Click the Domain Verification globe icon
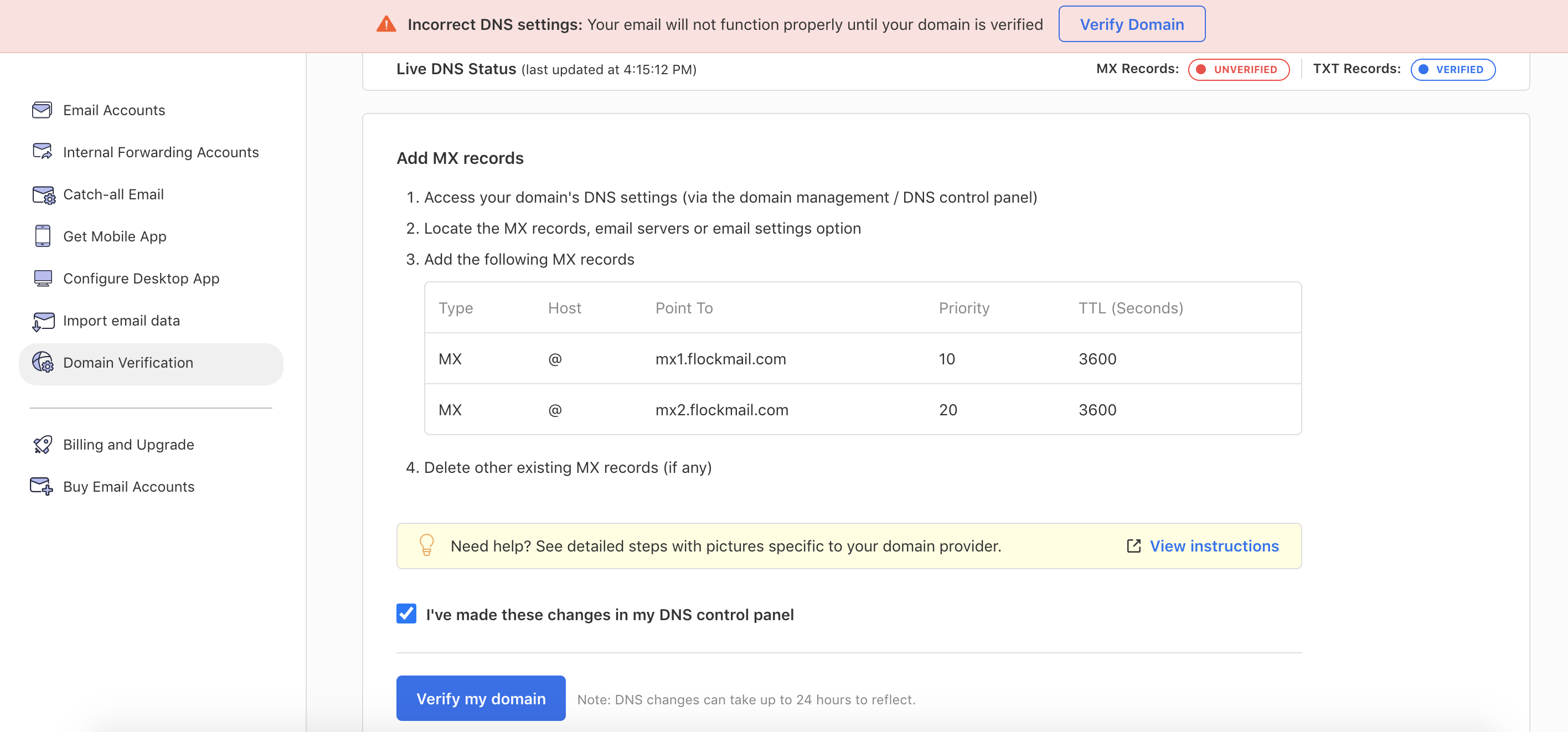Viewport: 1568px width, 732px height. point(43,362)
